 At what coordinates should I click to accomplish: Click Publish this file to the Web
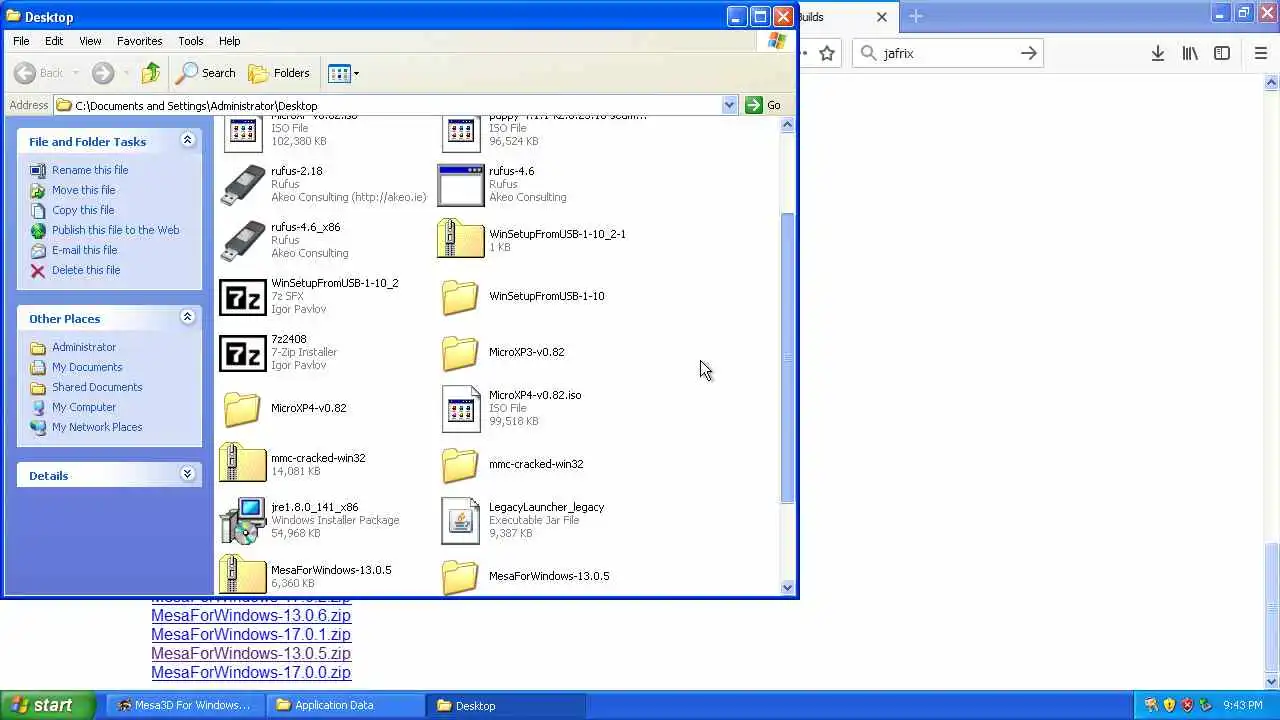click(116, 230)
